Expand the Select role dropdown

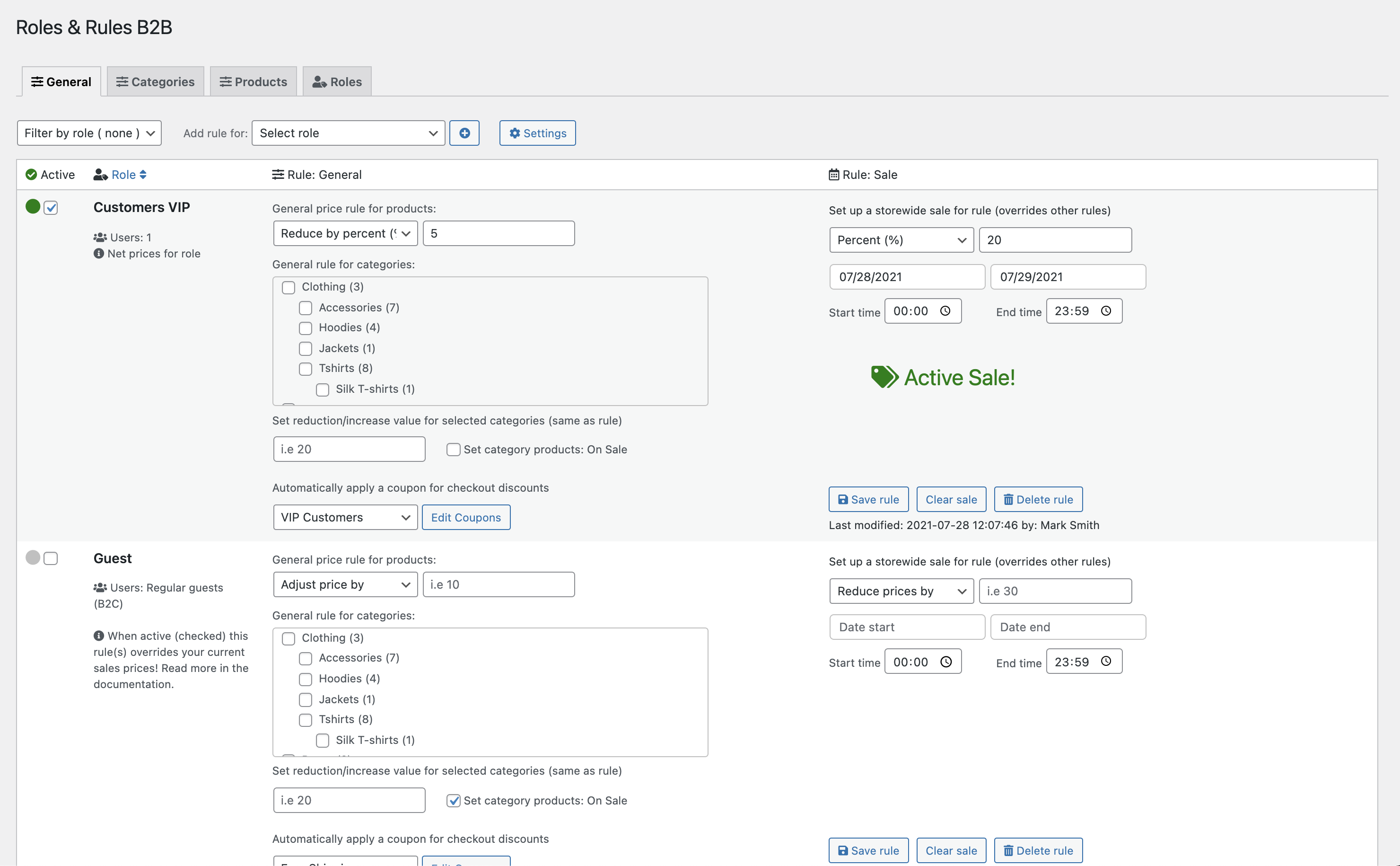[348, 133]
